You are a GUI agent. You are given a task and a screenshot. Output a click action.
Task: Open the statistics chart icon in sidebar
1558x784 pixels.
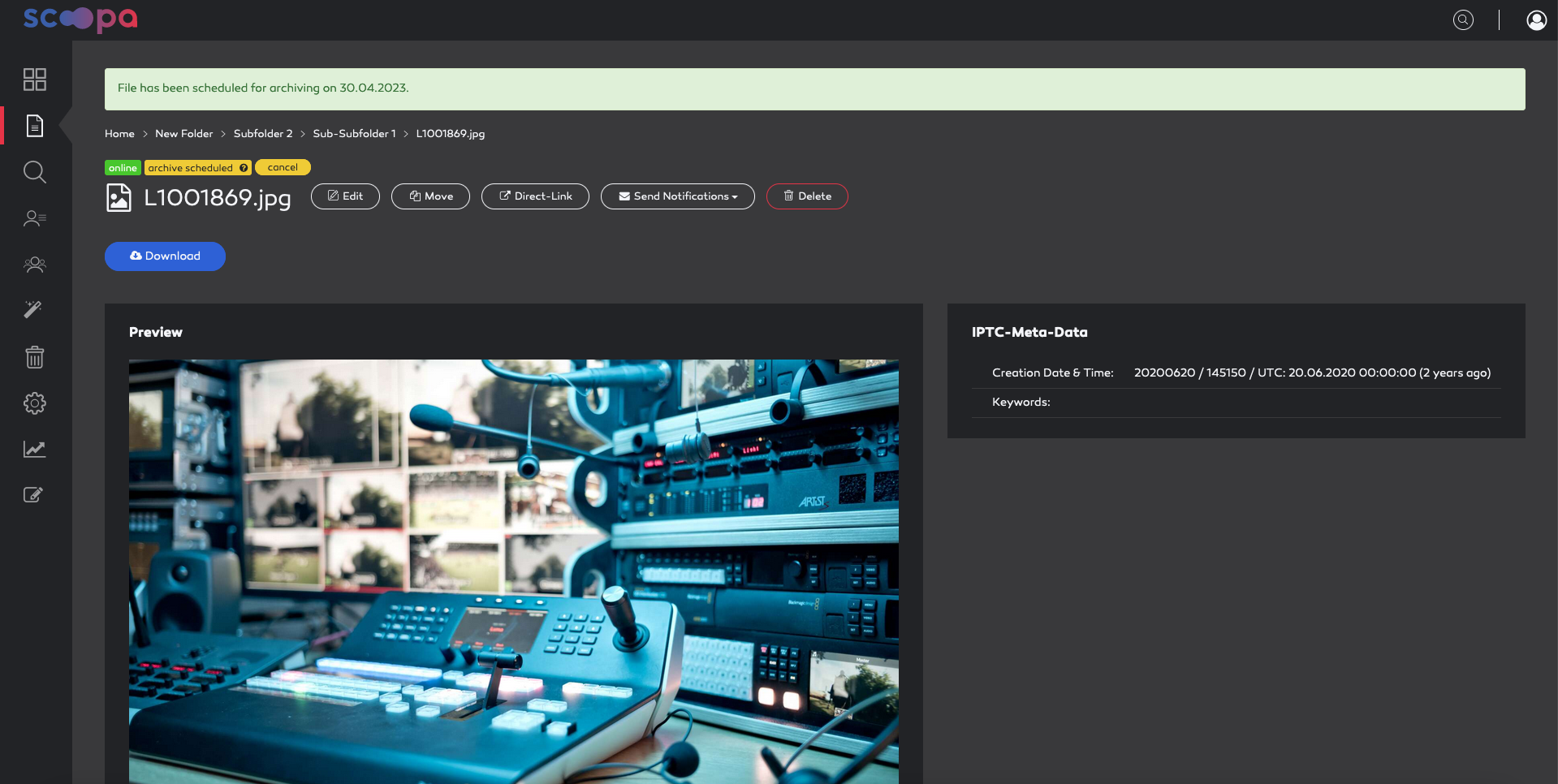(35, 449)
